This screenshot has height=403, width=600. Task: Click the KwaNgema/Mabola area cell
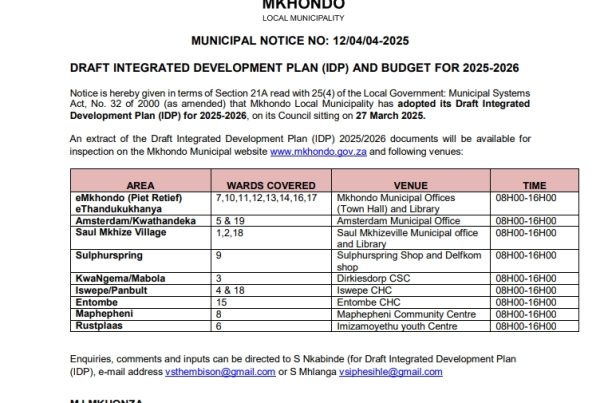[x=140, y=278]
